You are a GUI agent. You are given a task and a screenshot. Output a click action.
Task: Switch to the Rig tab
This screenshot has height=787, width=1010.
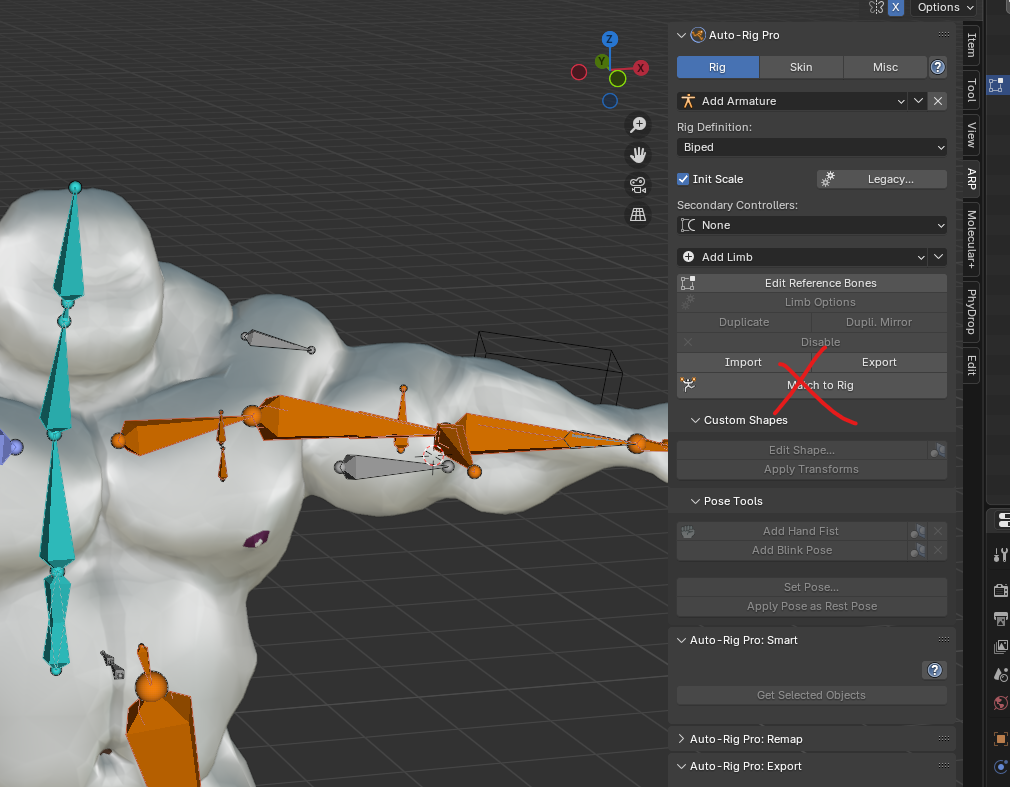coord(718,67)
